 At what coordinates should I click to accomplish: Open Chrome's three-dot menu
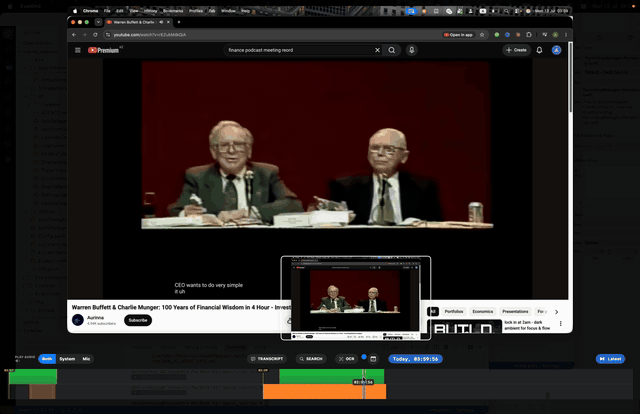pos(566,35)
